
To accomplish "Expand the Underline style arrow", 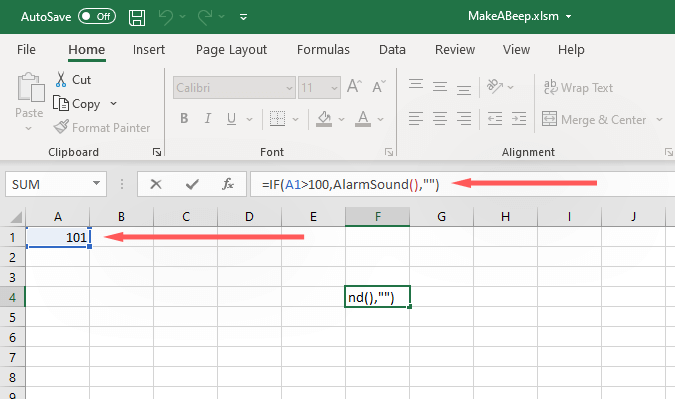I will coord(249,119).
